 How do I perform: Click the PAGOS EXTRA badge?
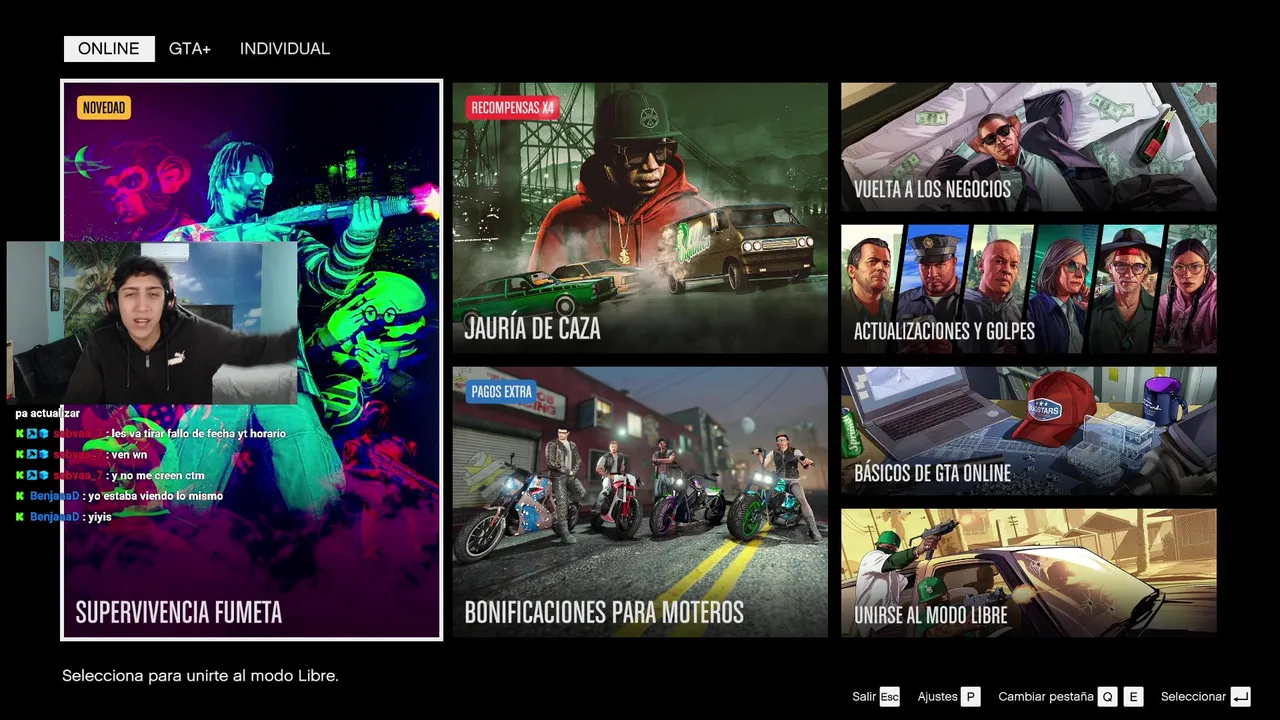click(501, 392)
